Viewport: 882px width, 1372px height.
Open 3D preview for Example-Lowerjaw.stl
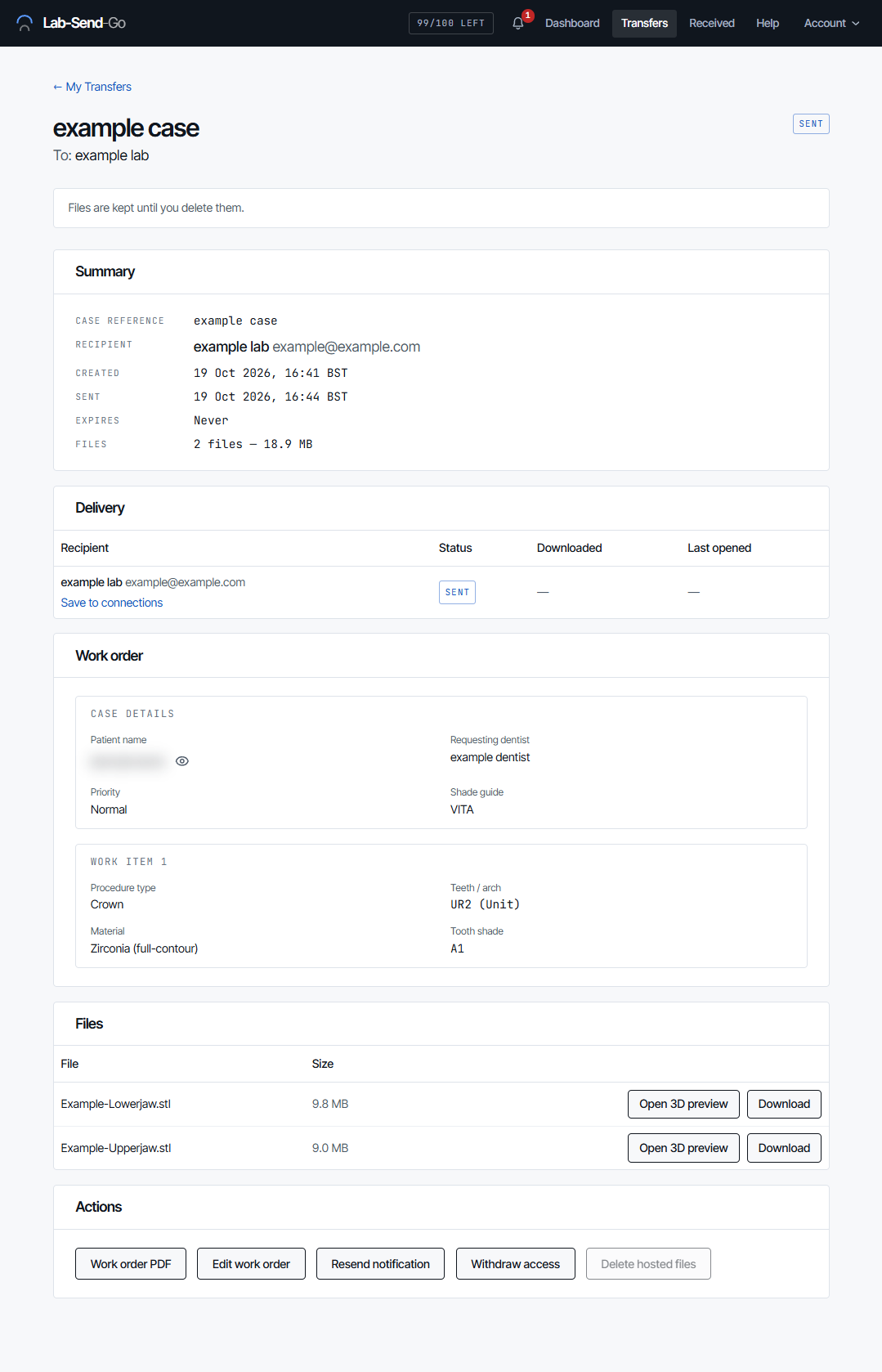point(683,1104)
